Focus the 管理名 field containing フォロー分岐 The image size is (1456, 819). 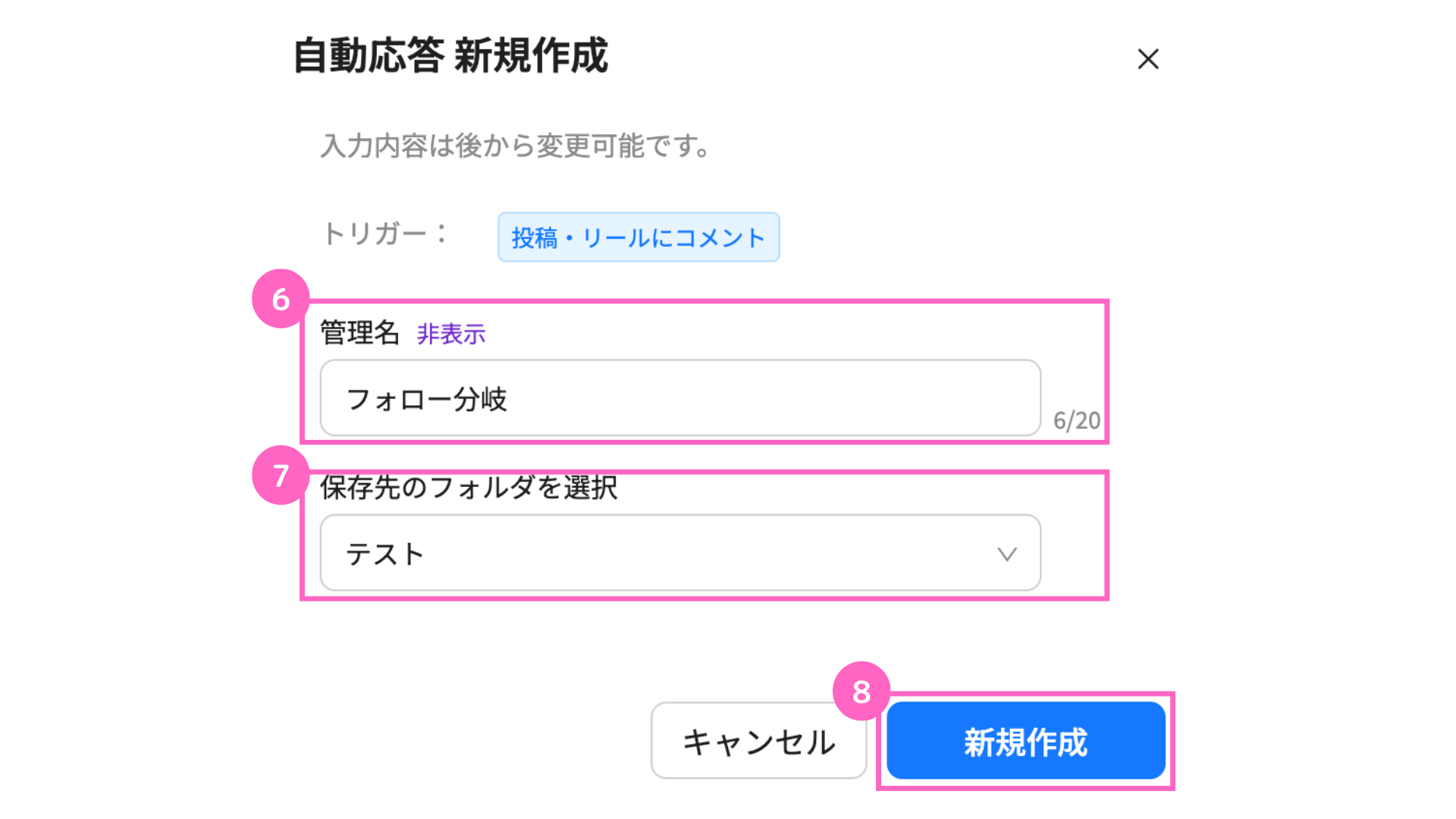tap(680, 398)
